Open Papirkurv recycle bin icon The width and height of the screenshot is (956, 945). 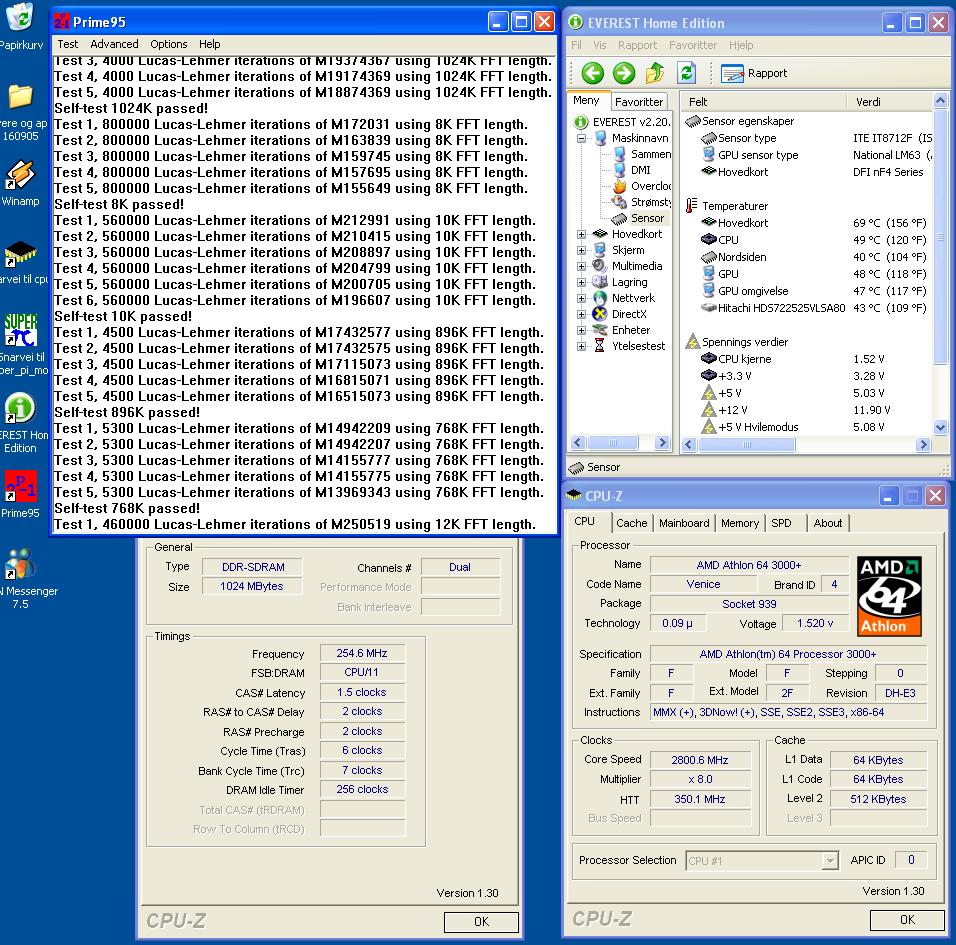point(21,26)
